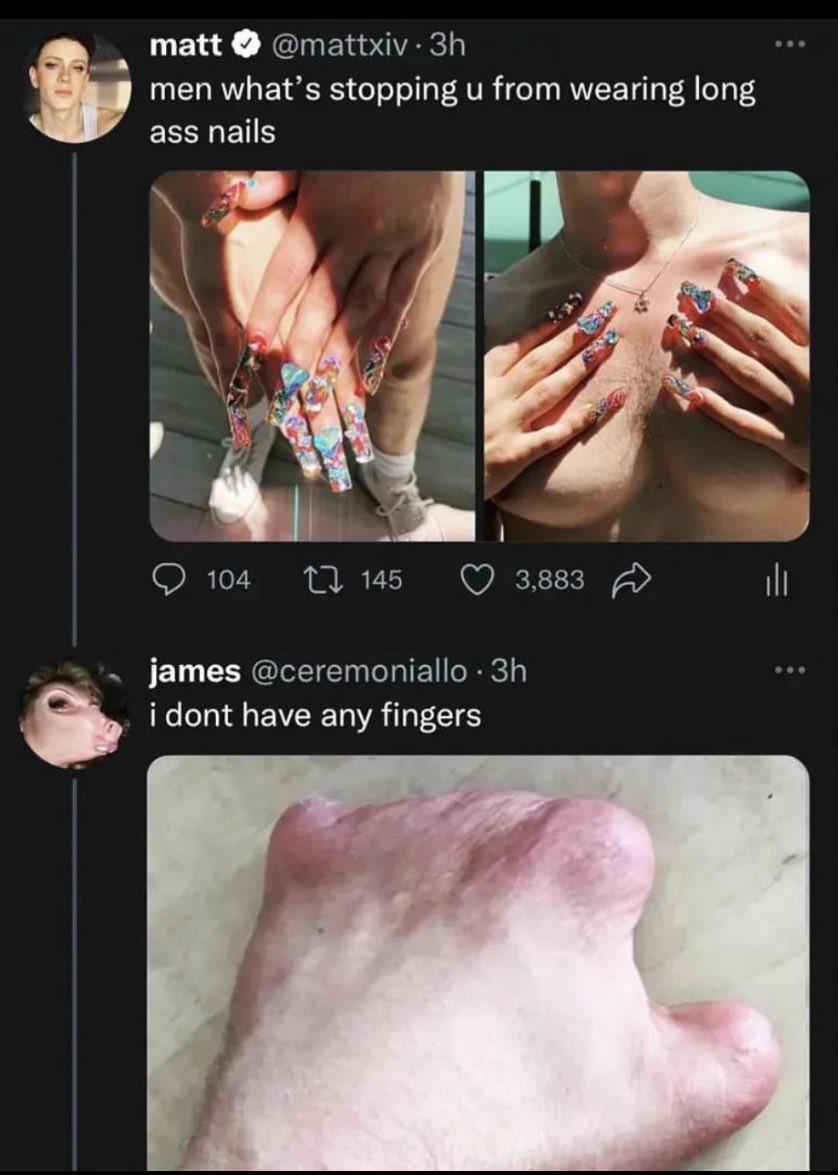Open left photo of decorated nails
Screen dimensions: 838x1175
312,356
